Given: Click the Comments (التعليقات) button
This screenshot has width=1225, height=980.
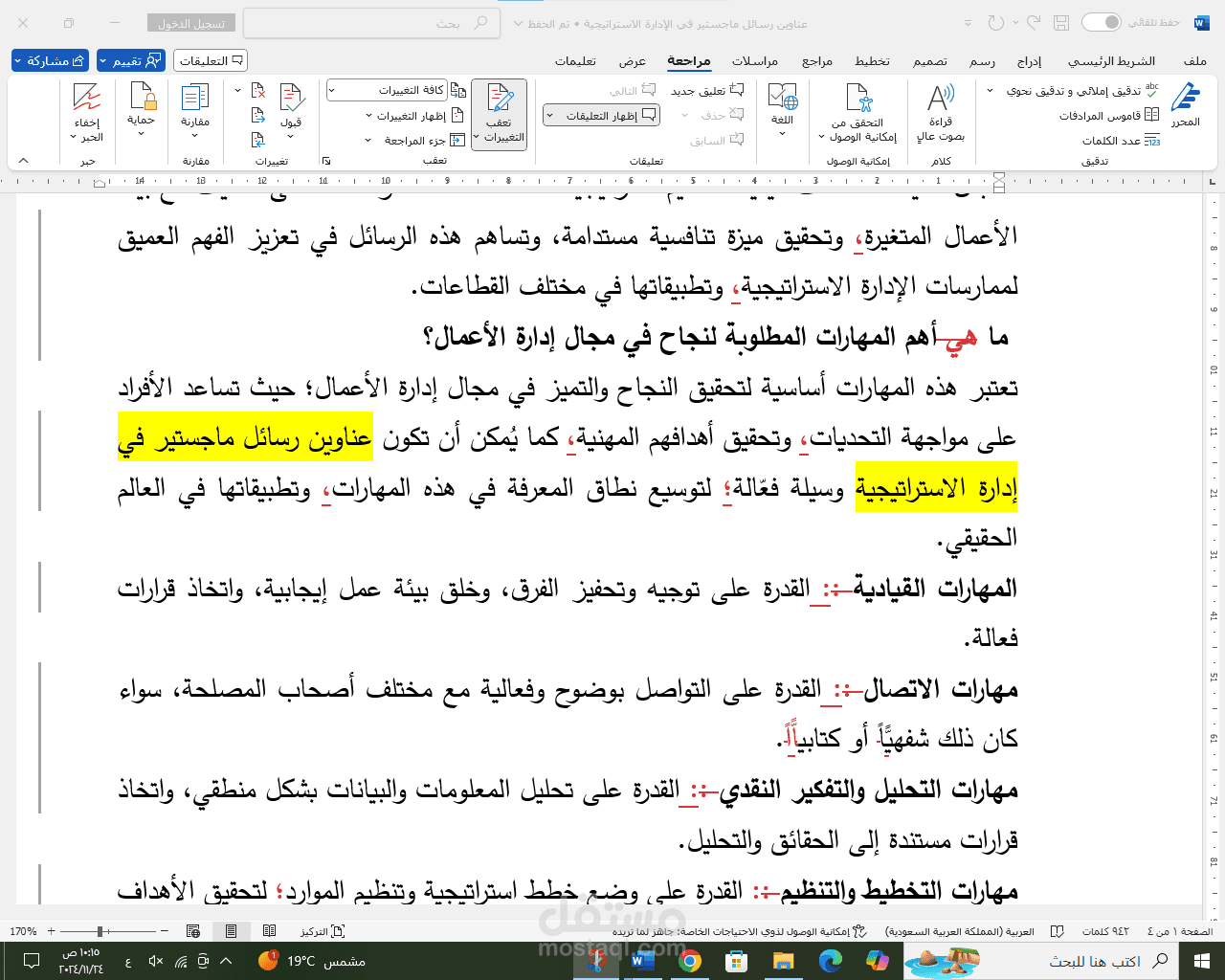Looking at the screenshot, I should (x=211, y=60).
